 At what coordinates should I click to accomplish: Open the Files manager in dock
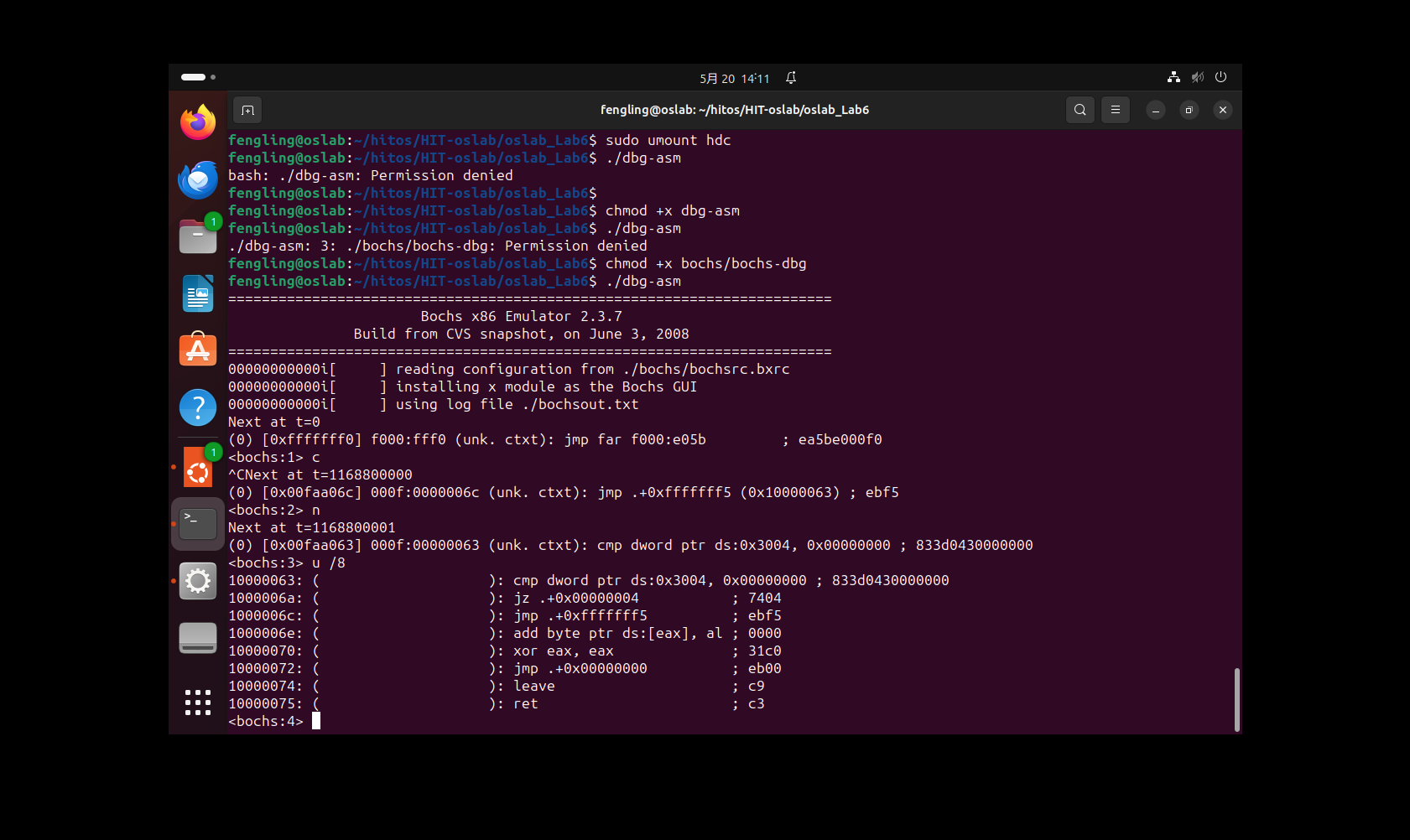coord(198,236)
